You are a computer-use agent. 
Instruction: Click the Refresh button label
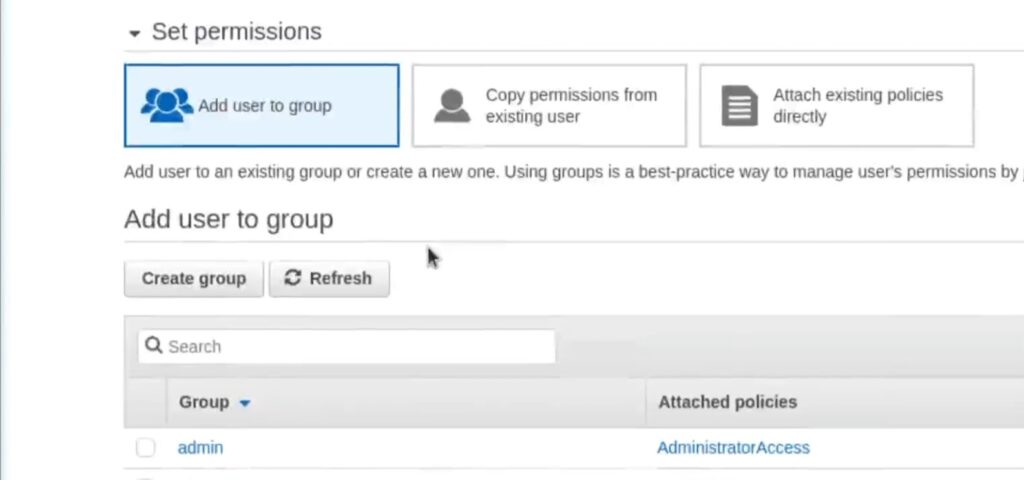click(x=340, y=278)
